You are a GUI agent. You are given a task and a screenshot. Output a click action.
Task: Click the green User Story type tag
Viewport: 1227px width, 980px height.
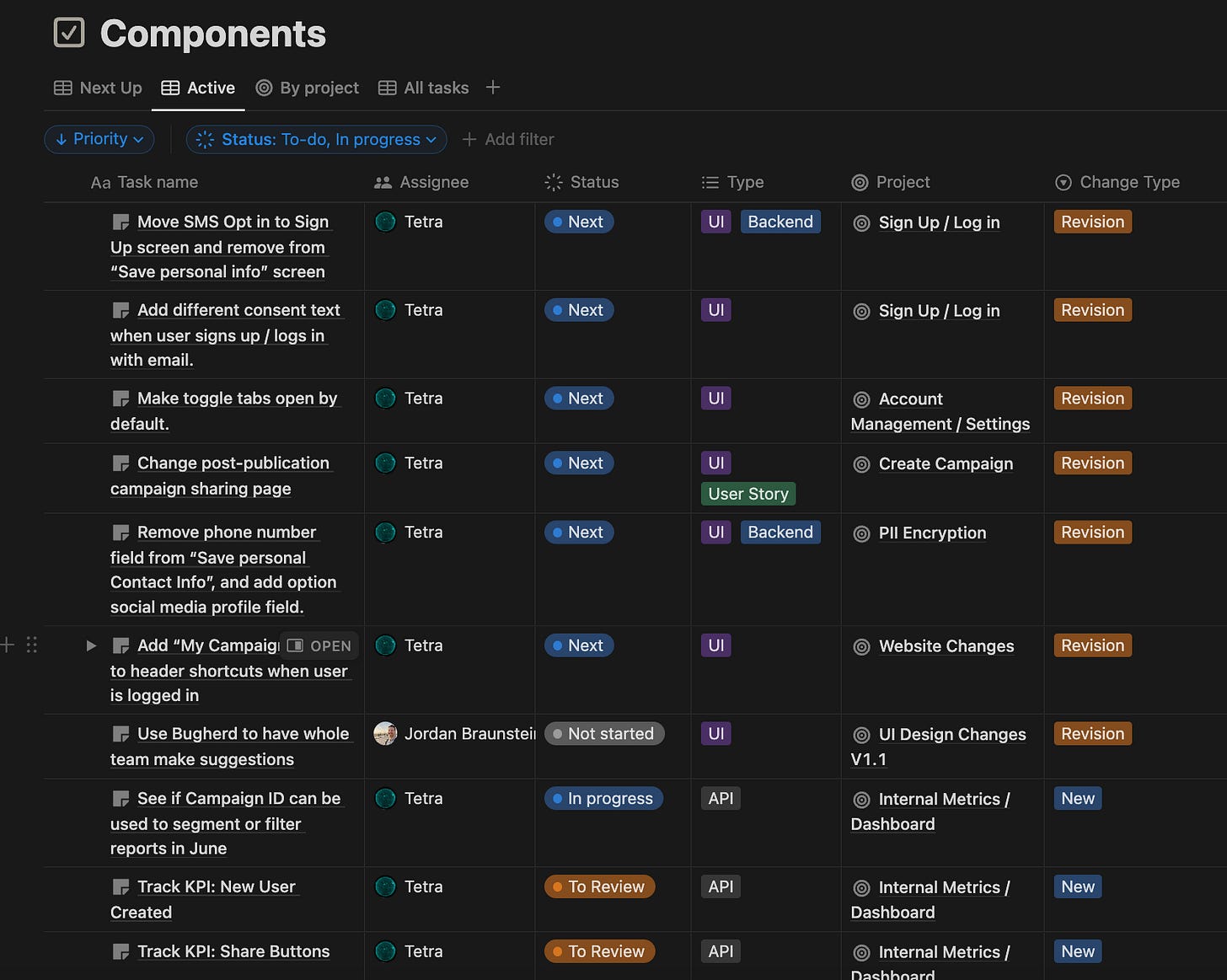[x=748, y=494]
